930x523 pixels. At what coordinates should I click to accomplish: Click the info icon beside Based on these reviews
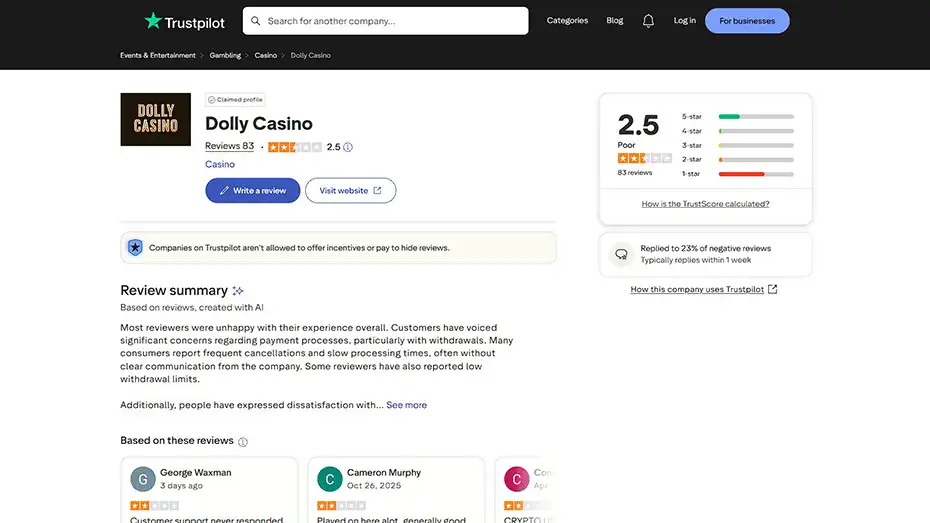coord(243,441)
